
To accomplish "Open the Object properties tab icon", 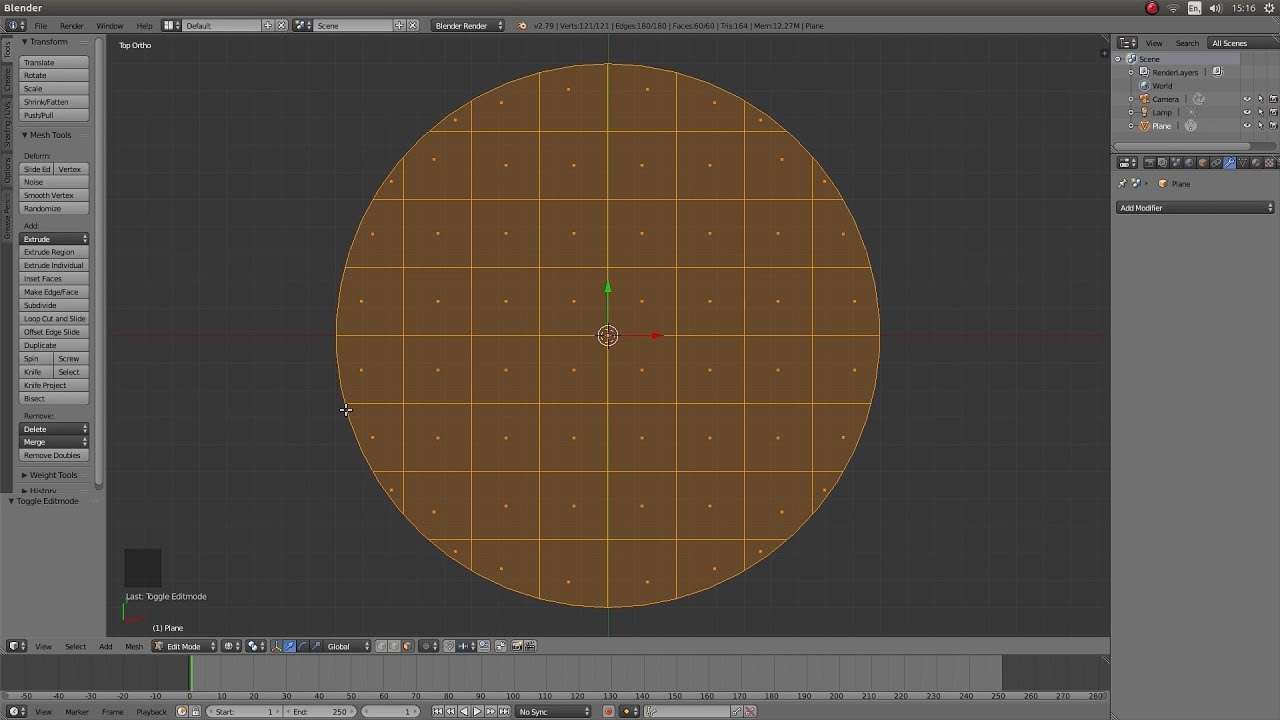I will (1203, 162).
